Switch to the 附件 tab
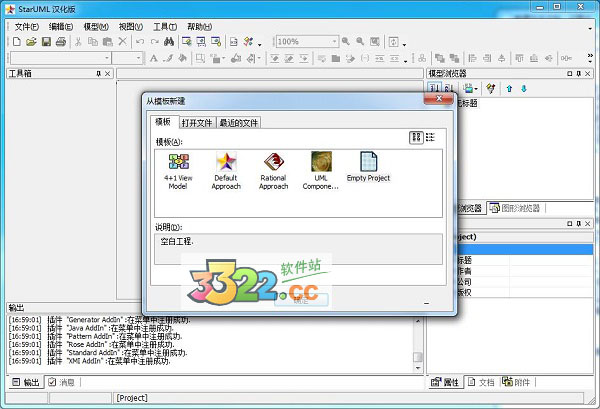The image size is (600, 409). [x=517, y=382]
